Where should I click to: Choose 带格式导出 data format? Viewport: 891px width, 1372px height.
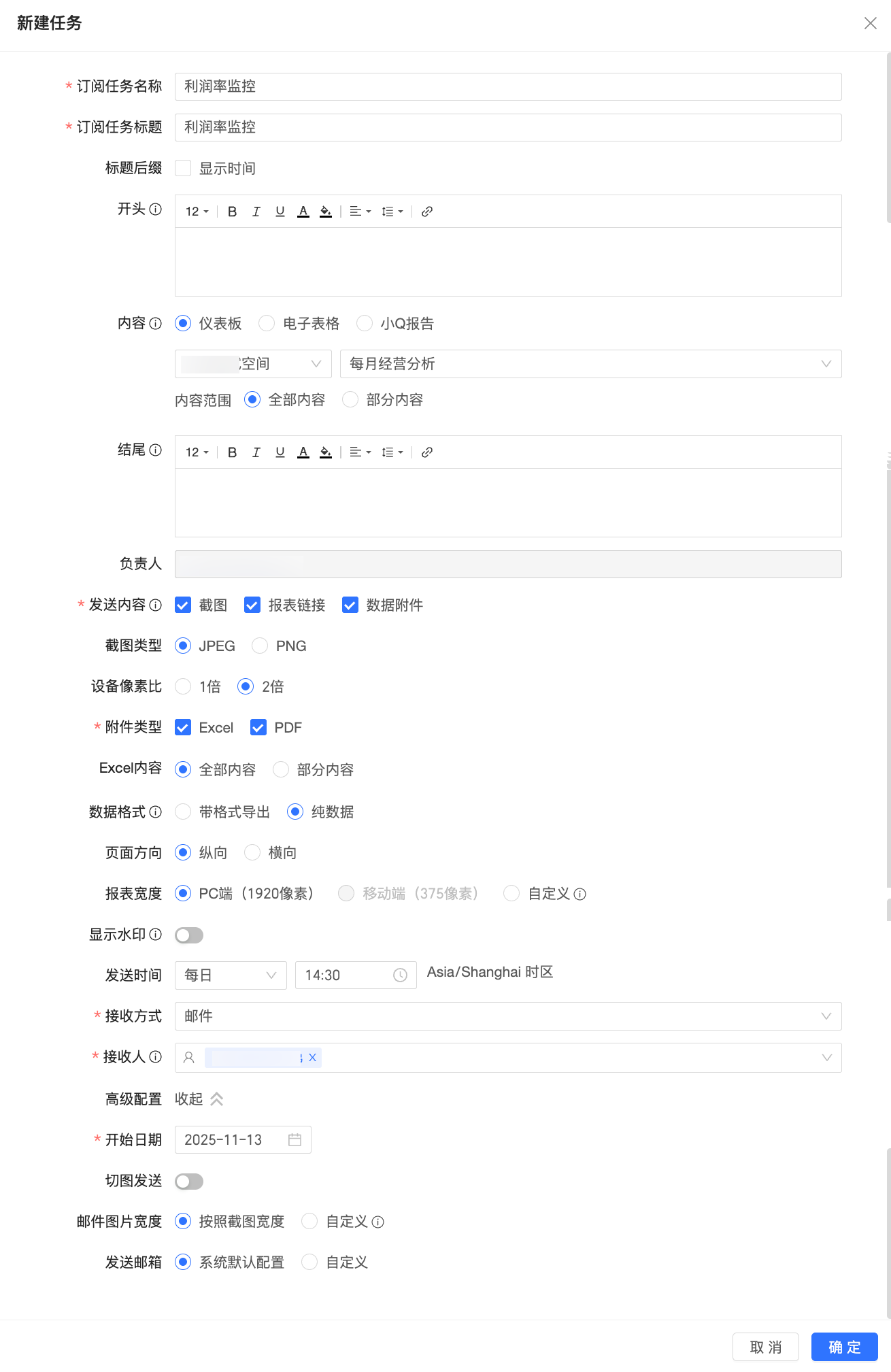point(183,812)
